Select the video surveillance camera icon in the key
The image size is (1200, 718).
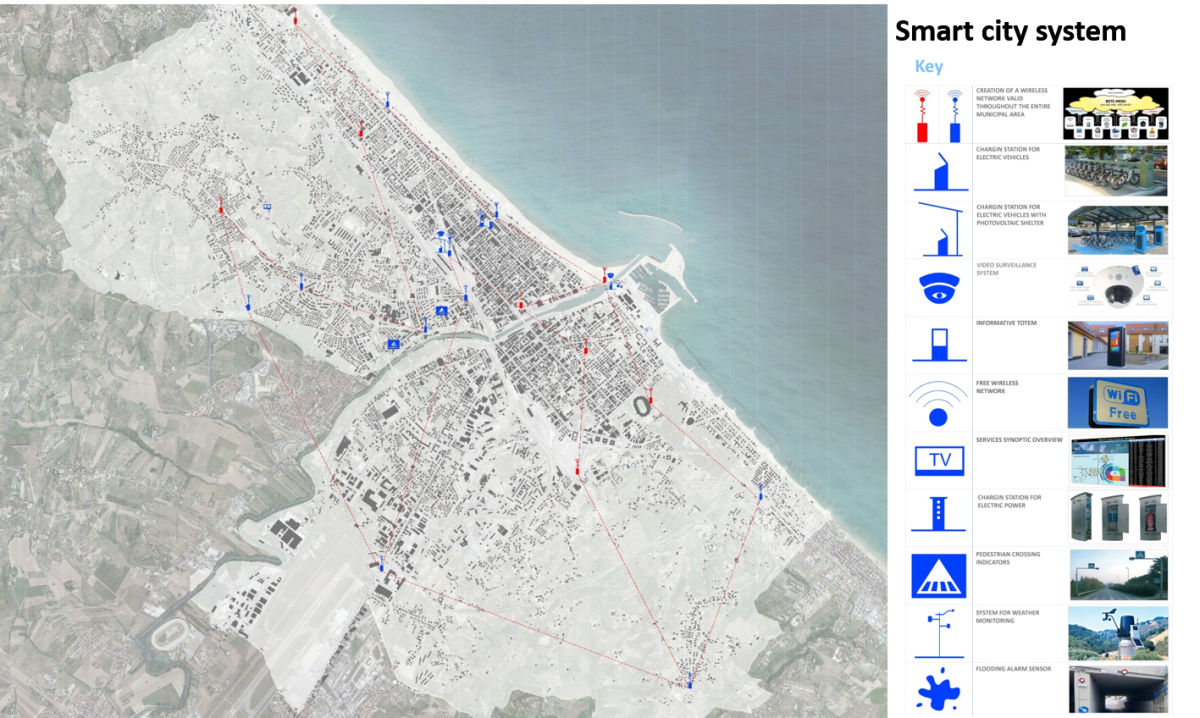938,288
